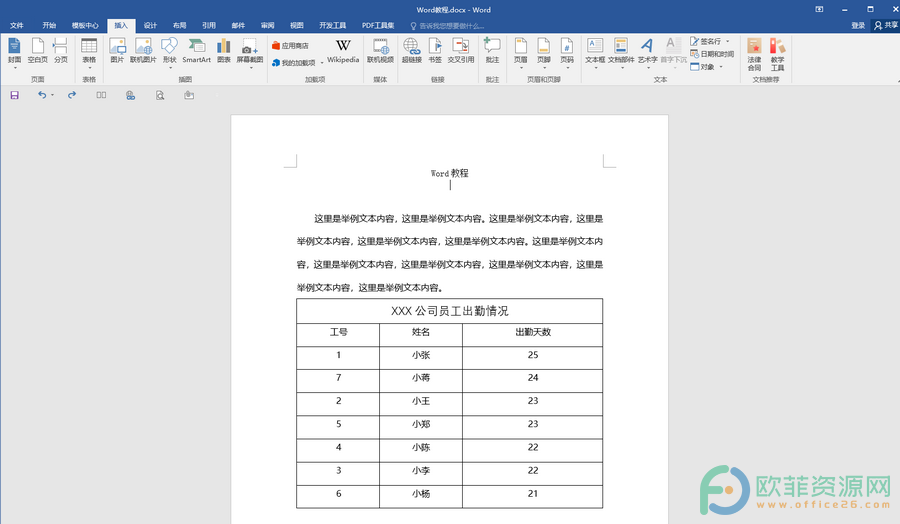Open the Footer (页脚) dropdown
This screenshot has height=524, width=900.
pos(544,52)
